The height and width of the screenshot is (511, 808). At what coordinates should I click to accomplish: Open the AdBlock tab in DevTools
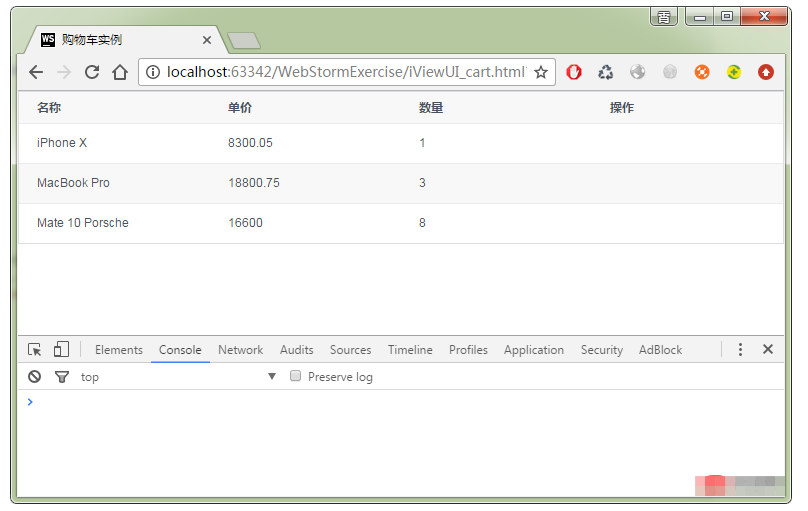[x=660, y=350]
